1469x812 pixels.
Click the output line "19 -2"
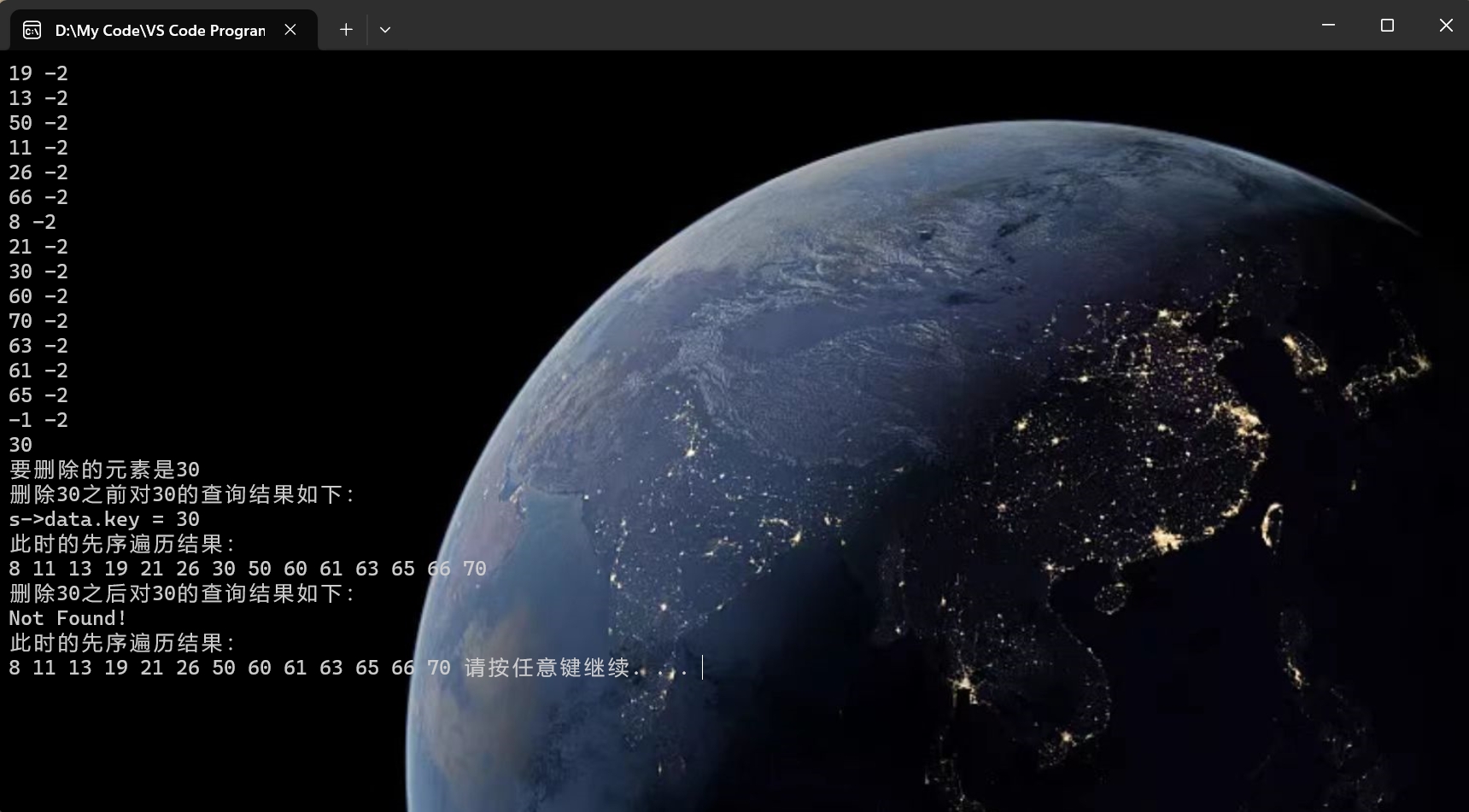point(38,73)
